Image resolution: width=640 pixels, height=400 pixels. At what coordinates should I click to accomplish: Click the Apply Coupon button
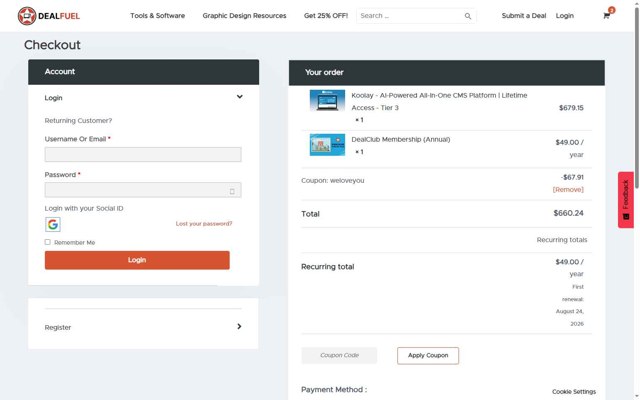click(428, 356)
